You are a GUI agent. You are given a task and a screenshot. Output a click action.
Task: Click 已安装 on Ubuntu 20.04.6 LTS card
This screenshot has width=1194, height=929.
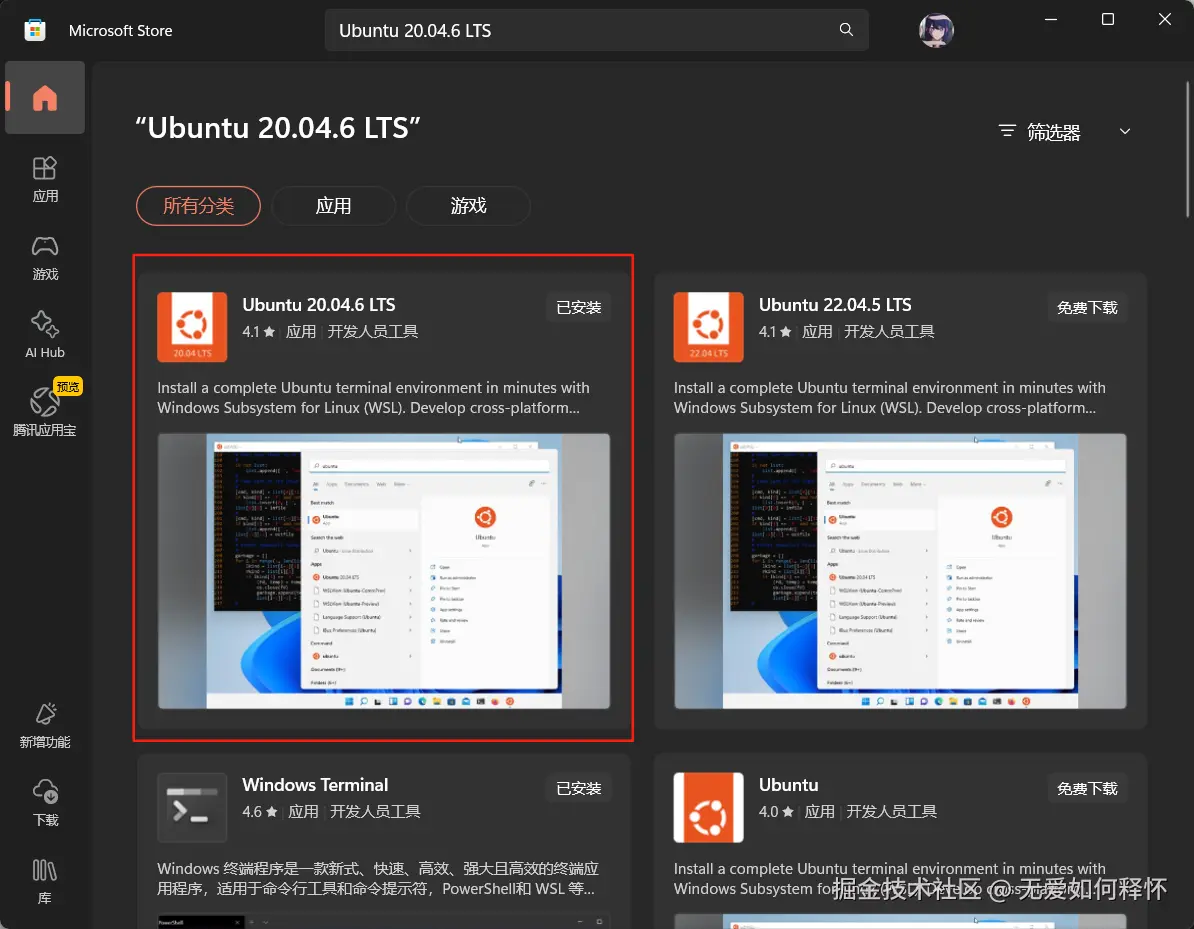point(579,308)
